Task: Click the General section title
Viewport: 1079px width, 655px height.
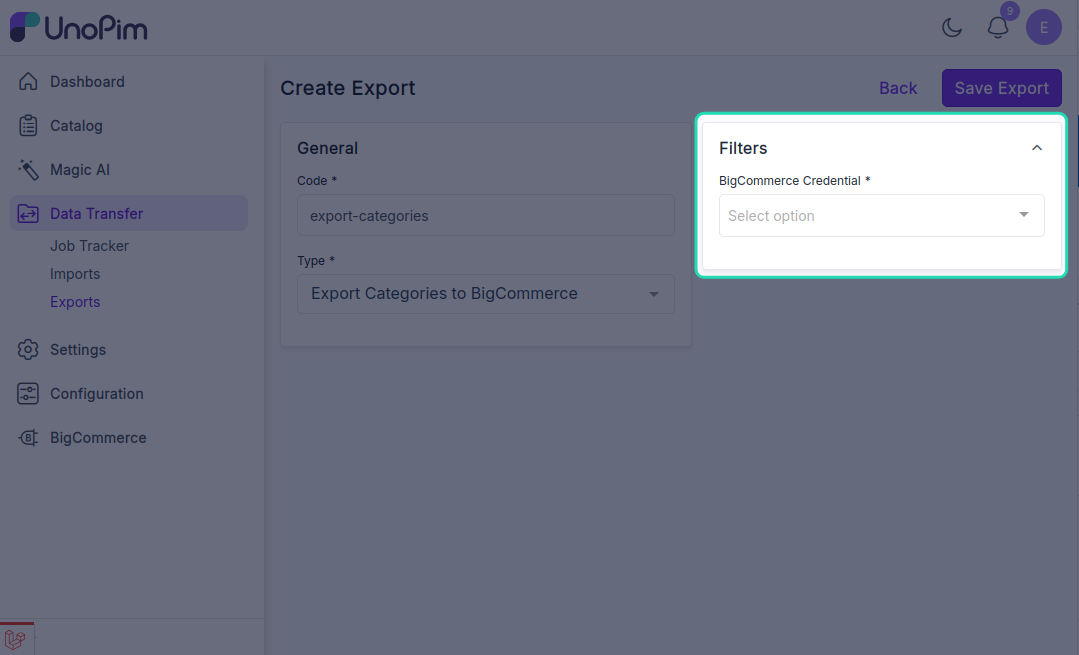Action: click(x=328, y=148)
